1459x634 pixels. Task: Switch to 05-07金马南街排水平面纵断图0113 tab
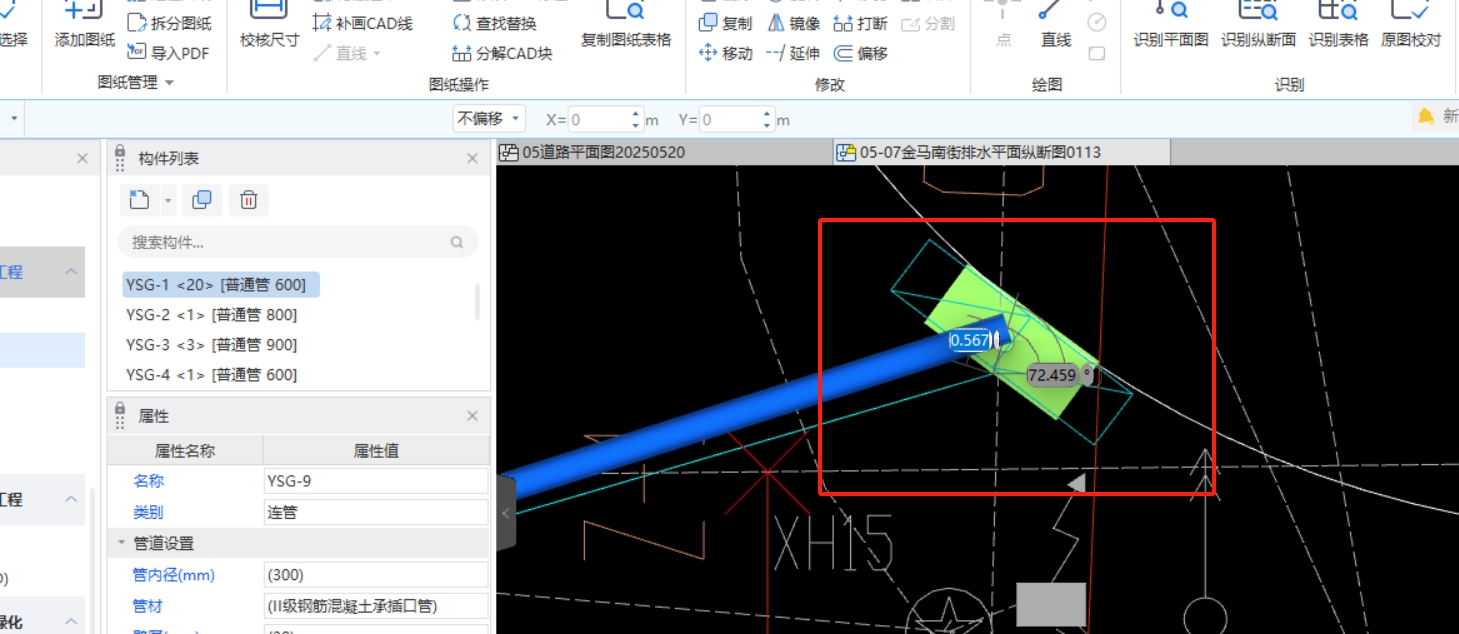(x=1002, y=152)
